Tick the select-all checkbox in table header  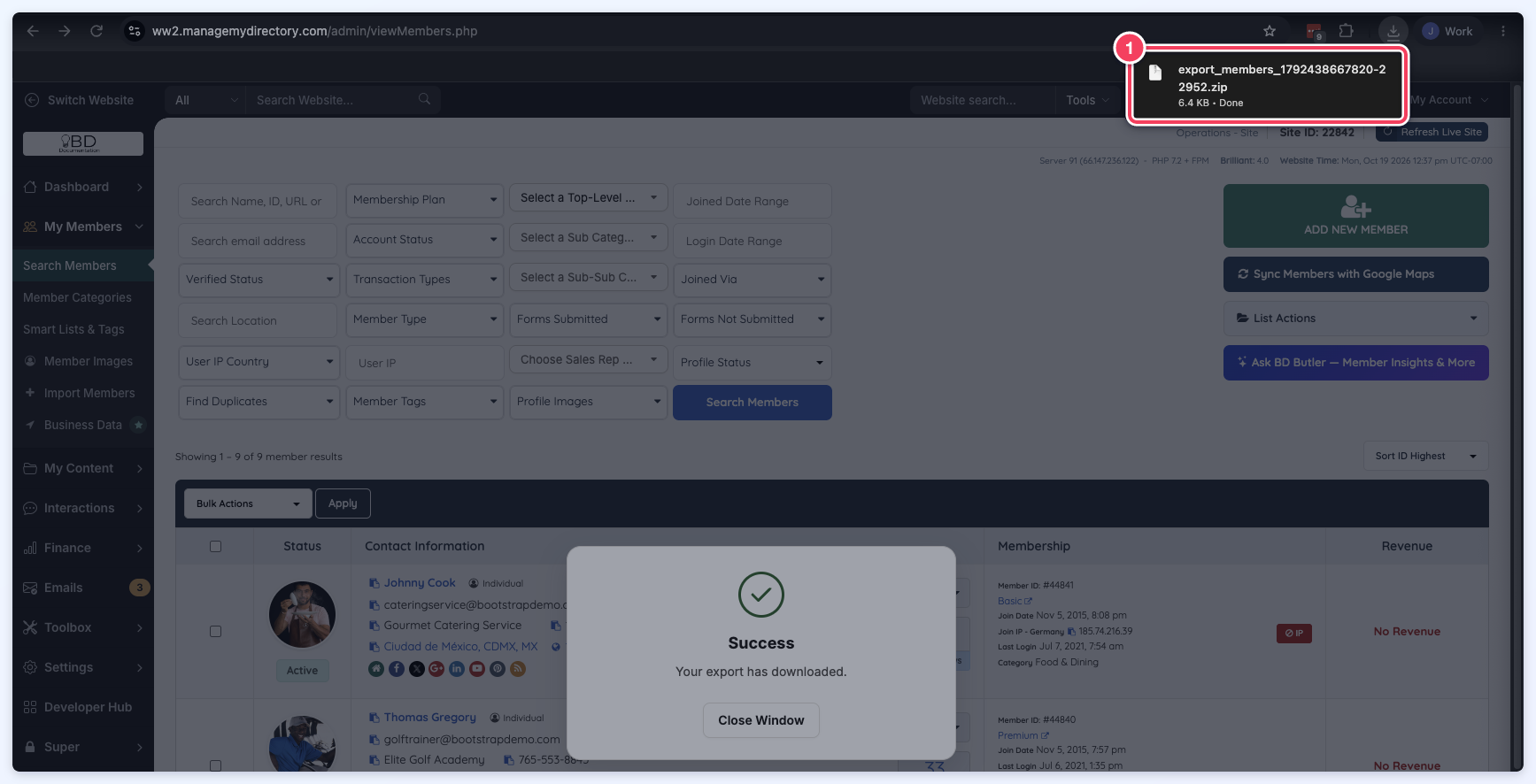pos(215,546)
